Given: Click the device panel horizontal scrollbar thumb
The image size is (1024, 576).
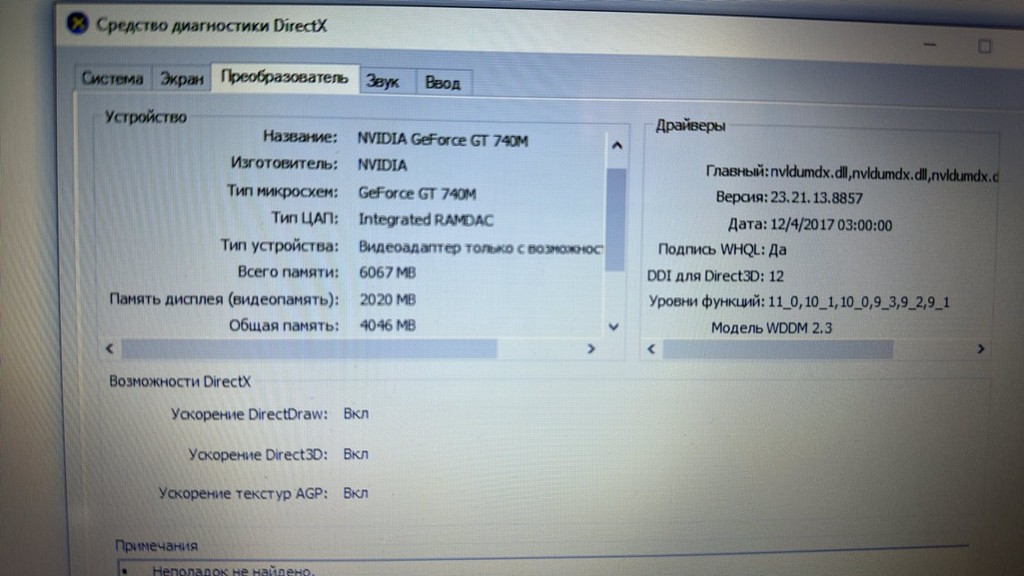Looking at the screenshot, I should click(x=309, y=349).
